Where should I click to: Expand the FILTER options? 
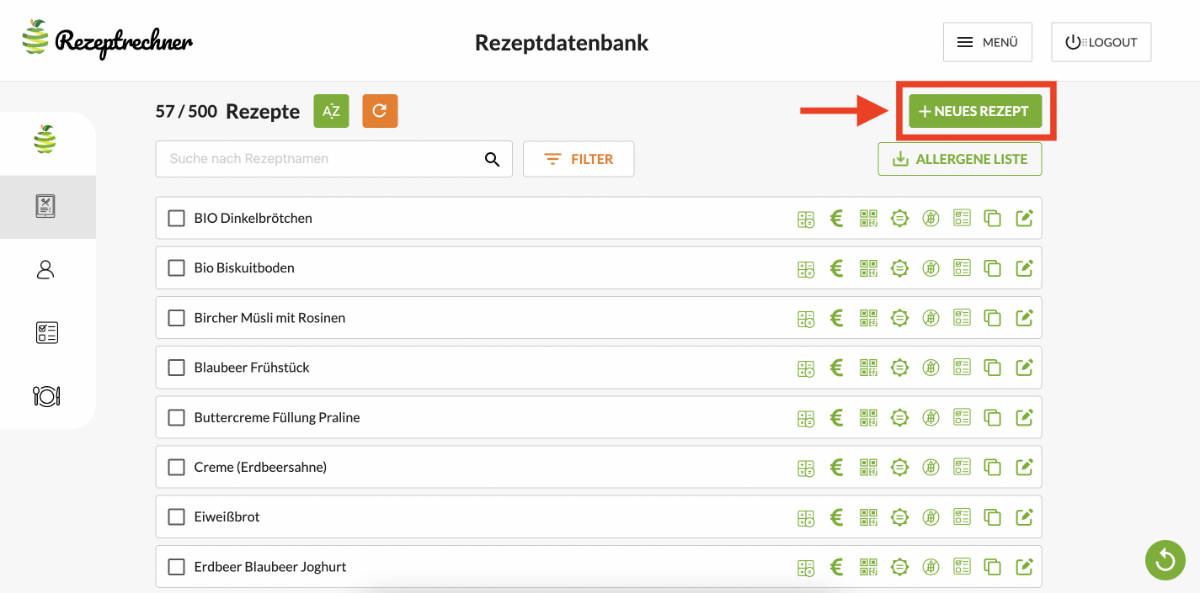coord(578,159)
